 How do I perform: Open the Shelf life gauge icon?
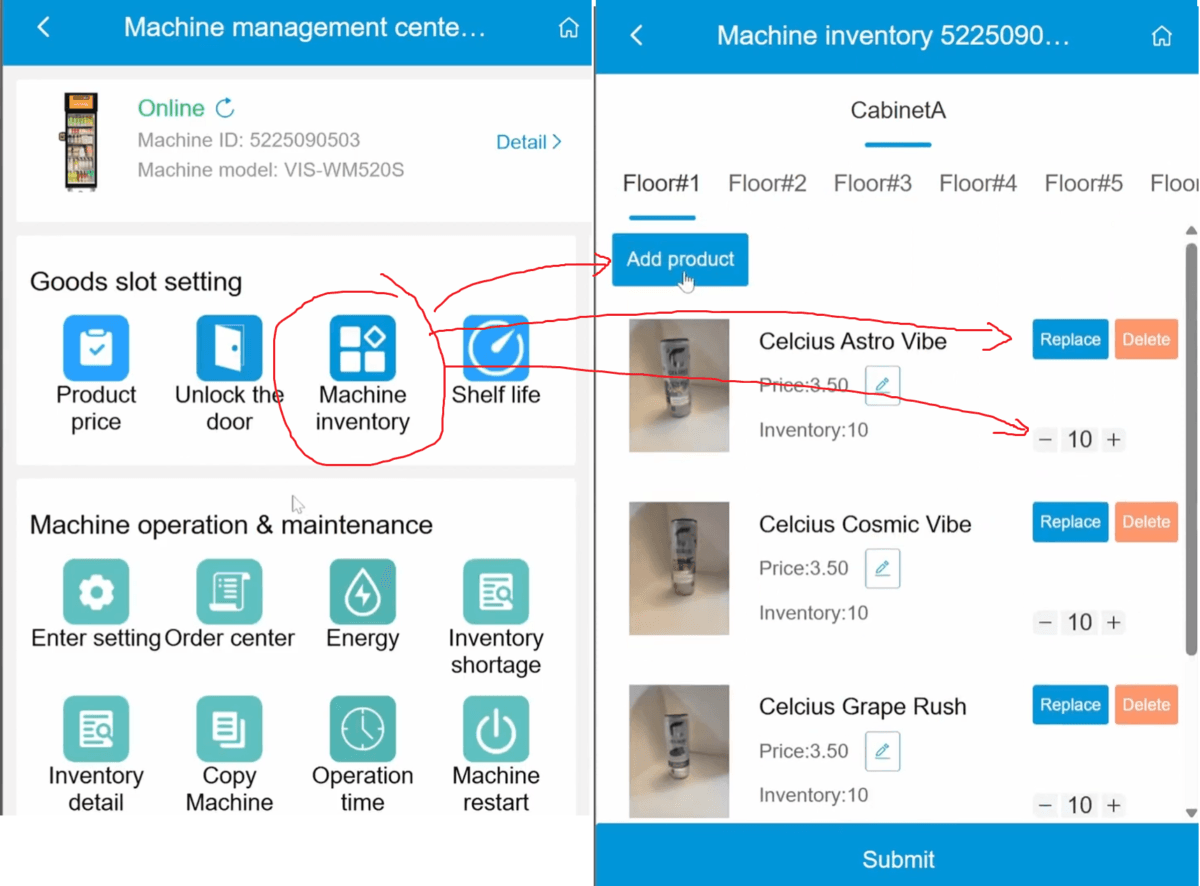tap(496, 348)
